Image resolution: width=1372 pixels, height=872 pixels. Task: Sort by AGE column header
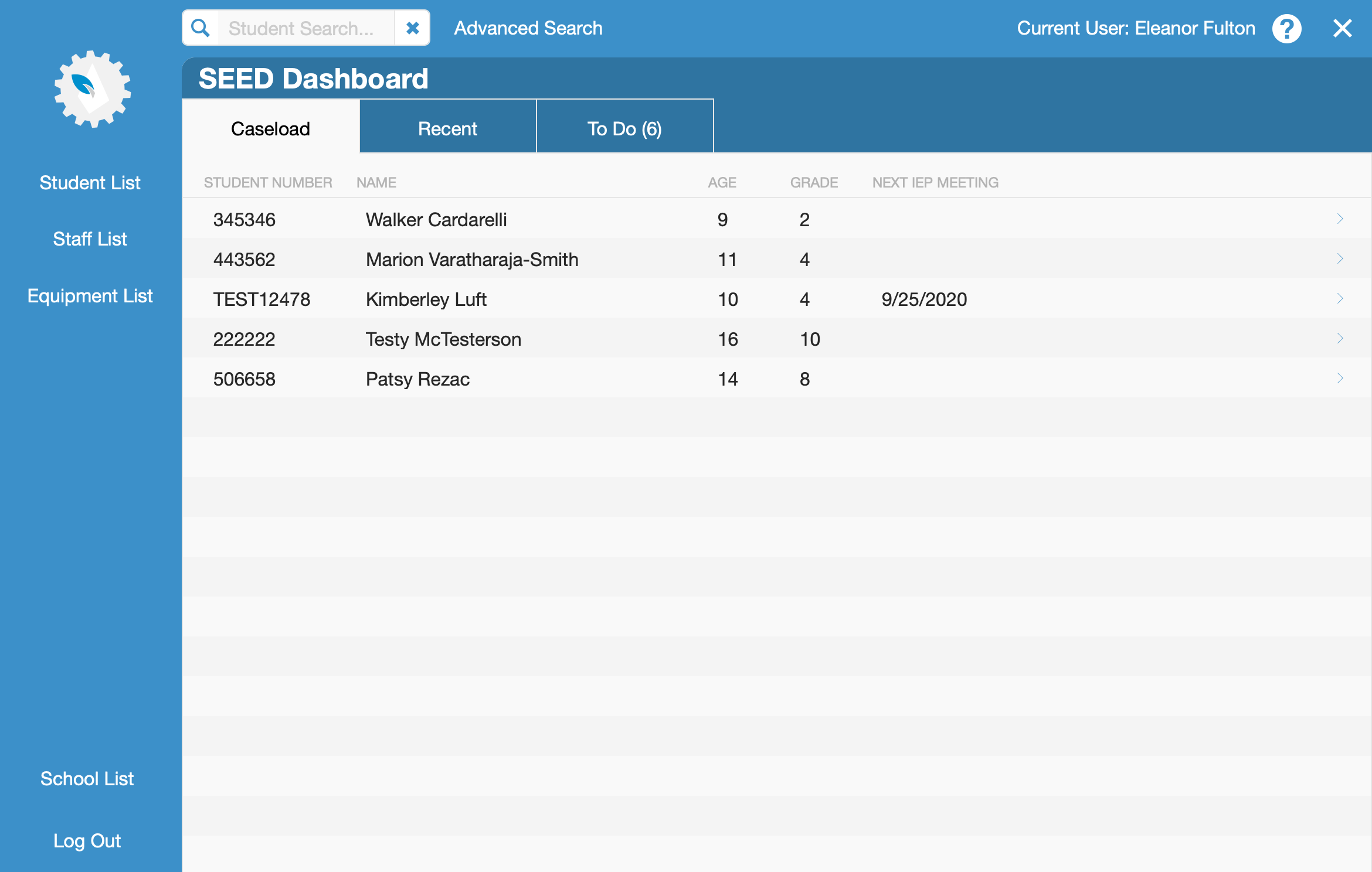[722, 183]
